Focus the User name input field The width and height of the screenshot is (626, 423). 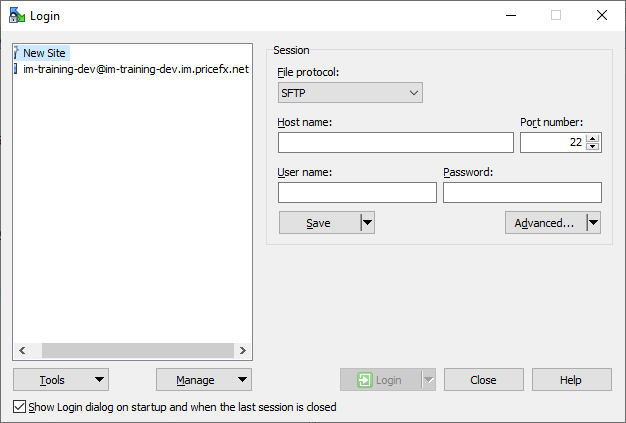coord(357,193)
